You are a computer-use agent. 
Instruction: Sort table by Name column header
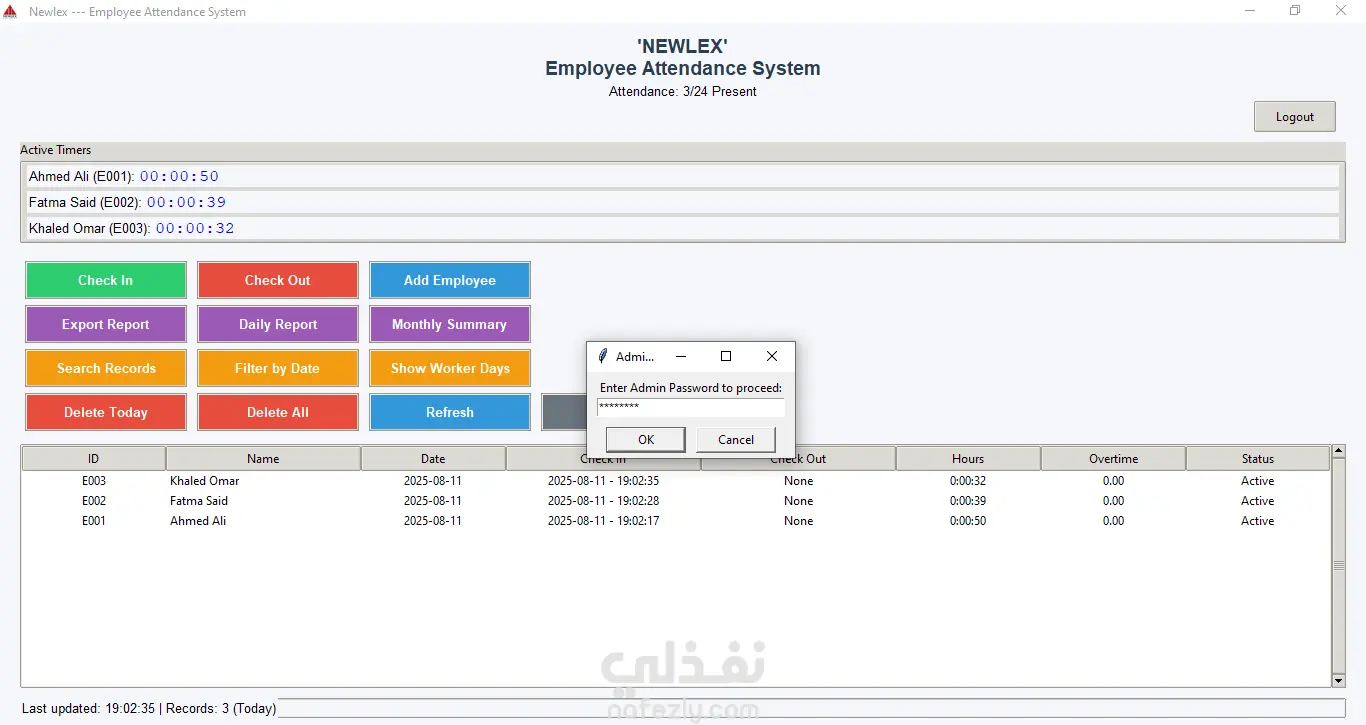pyautogui.click(x=263, y=459)
